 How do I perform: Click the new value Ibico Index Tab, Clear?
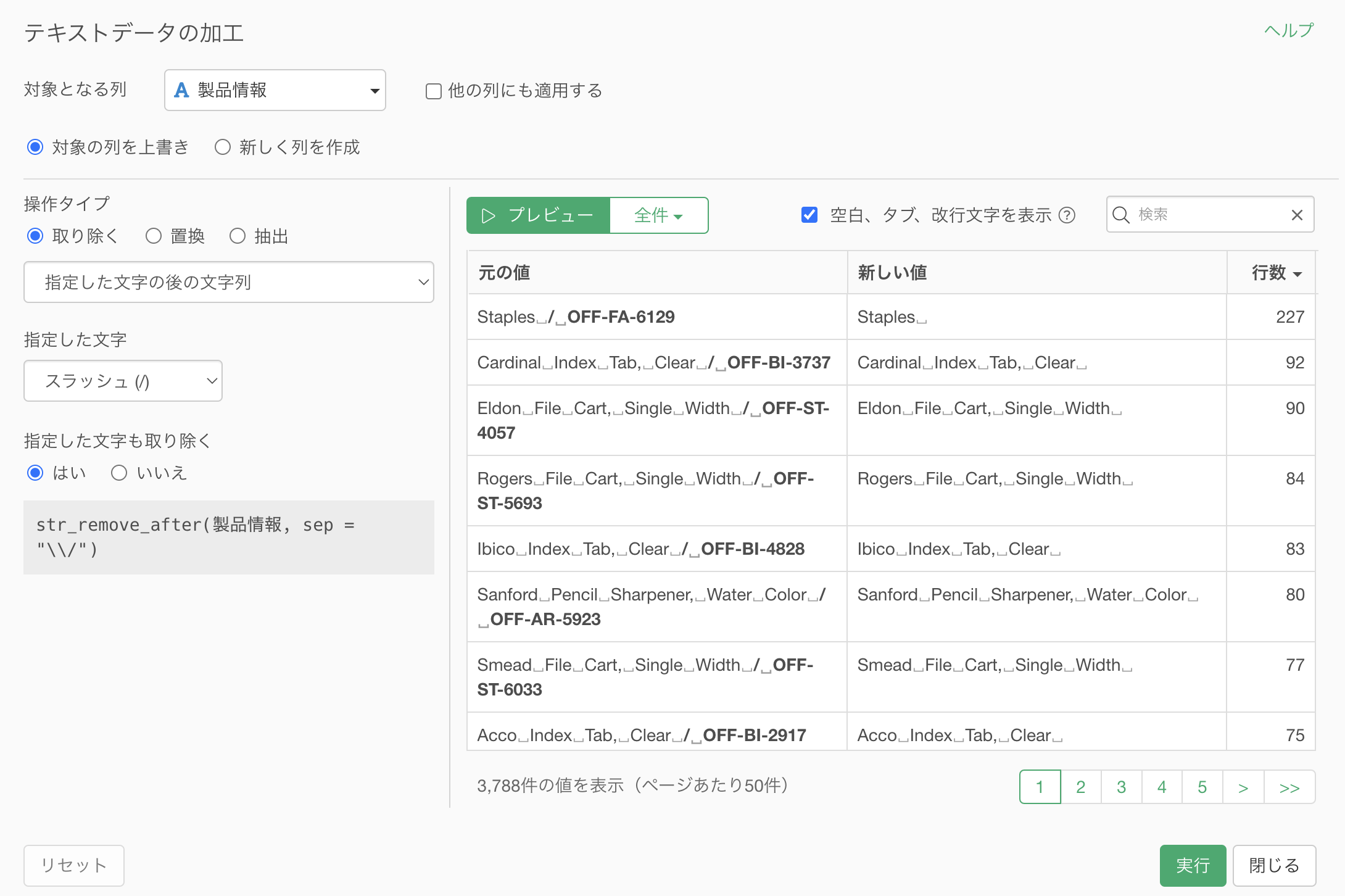(1037, 549)
